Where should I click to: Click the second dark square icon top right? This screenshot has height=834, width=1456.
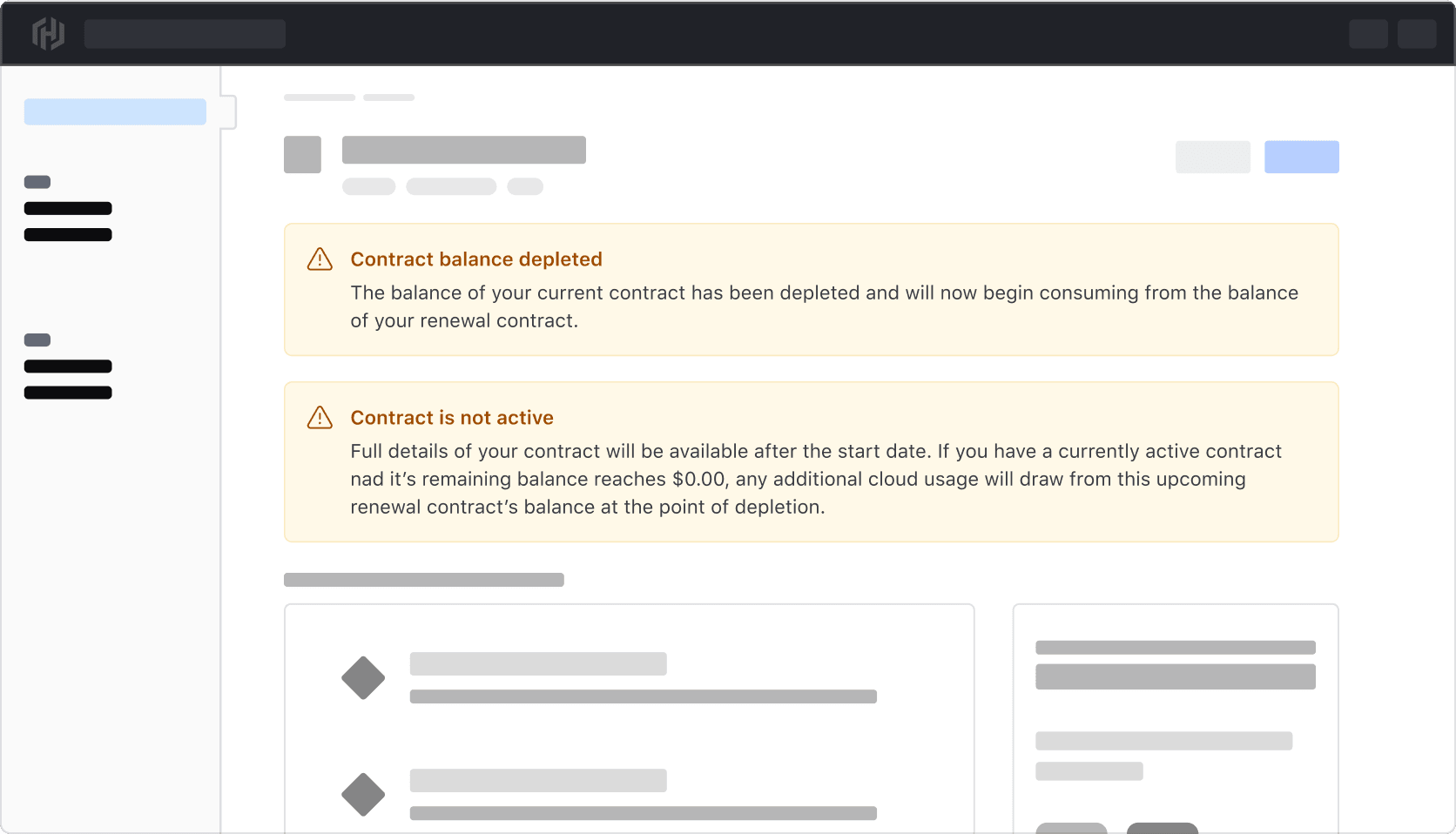[1417, 34]
